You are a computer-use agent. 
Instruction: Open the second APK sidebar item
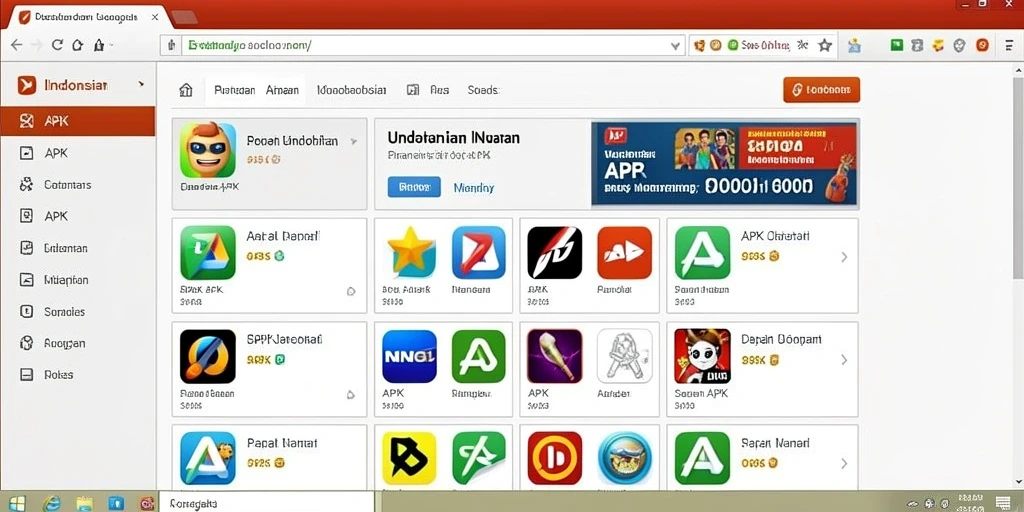click(x=78, y=153)
